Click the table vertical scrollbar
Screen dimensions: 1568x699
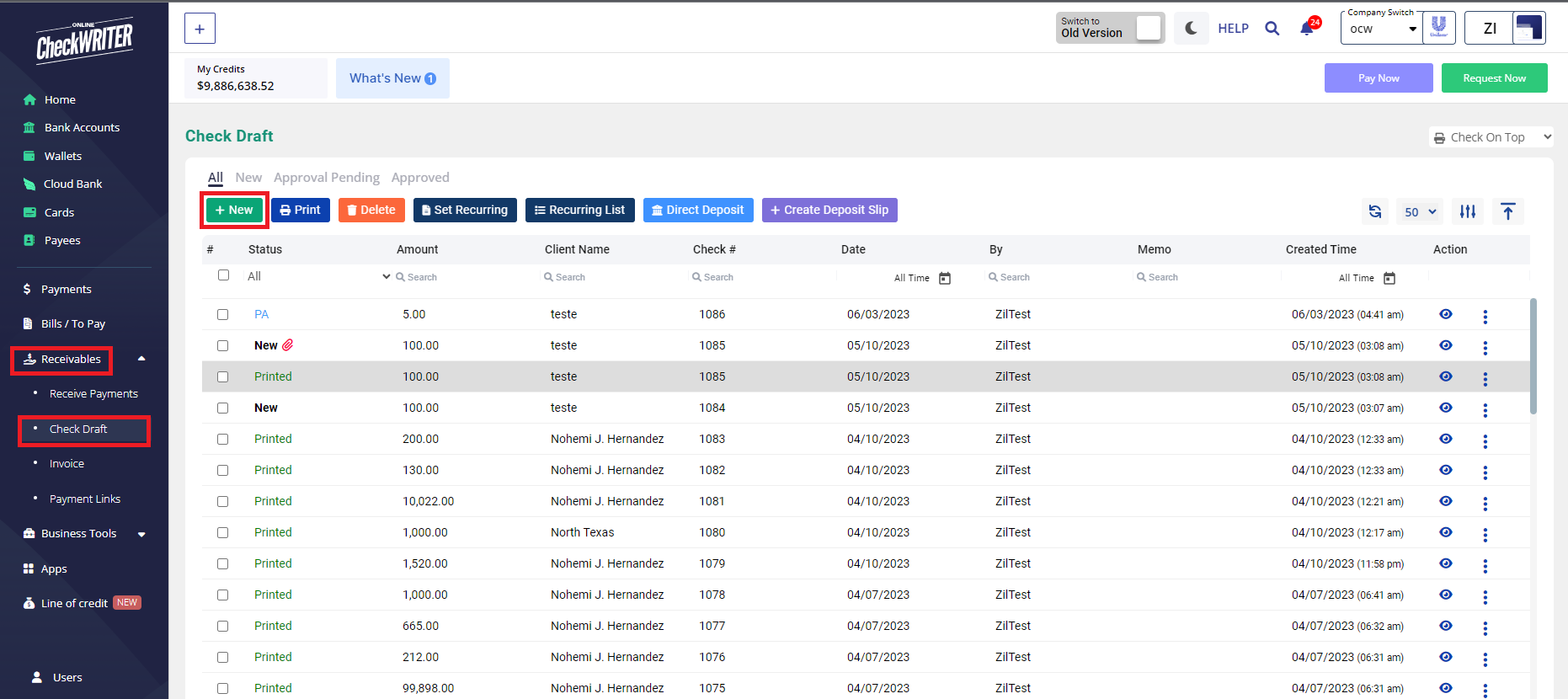(x=1533, y=356)
